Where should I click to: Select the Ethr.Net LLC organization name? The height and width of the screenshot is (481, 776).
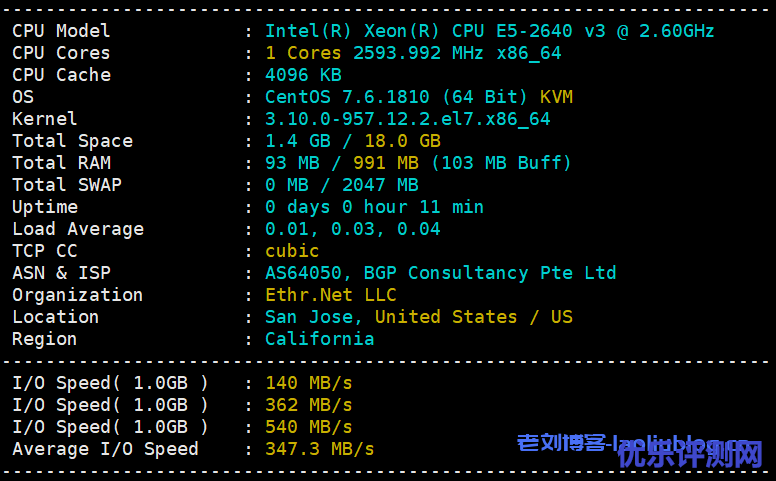pyautogui.click(x=330, y=295)
